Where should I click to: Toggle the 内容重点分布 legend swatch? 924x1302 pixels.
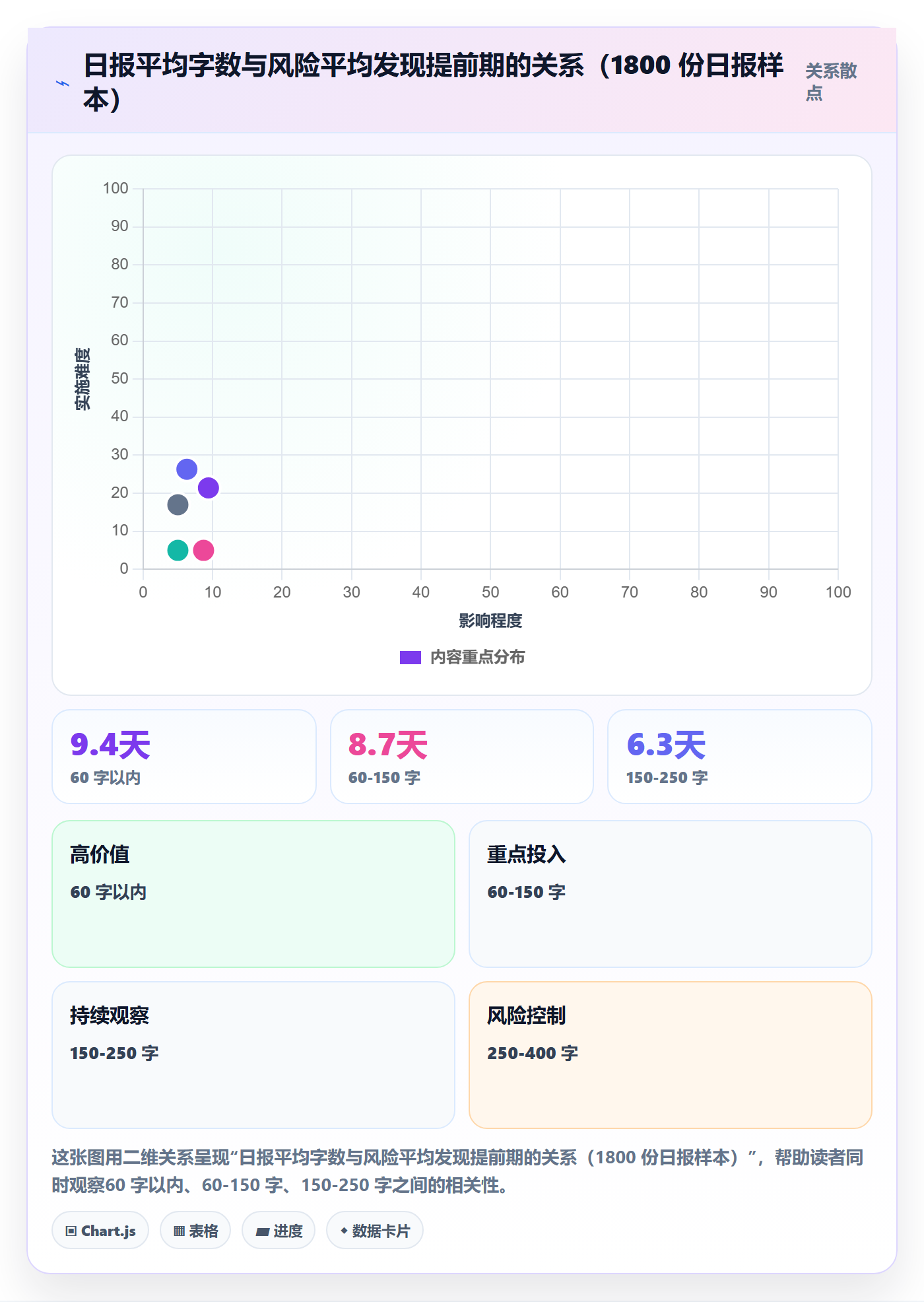(x=410, y=658)
